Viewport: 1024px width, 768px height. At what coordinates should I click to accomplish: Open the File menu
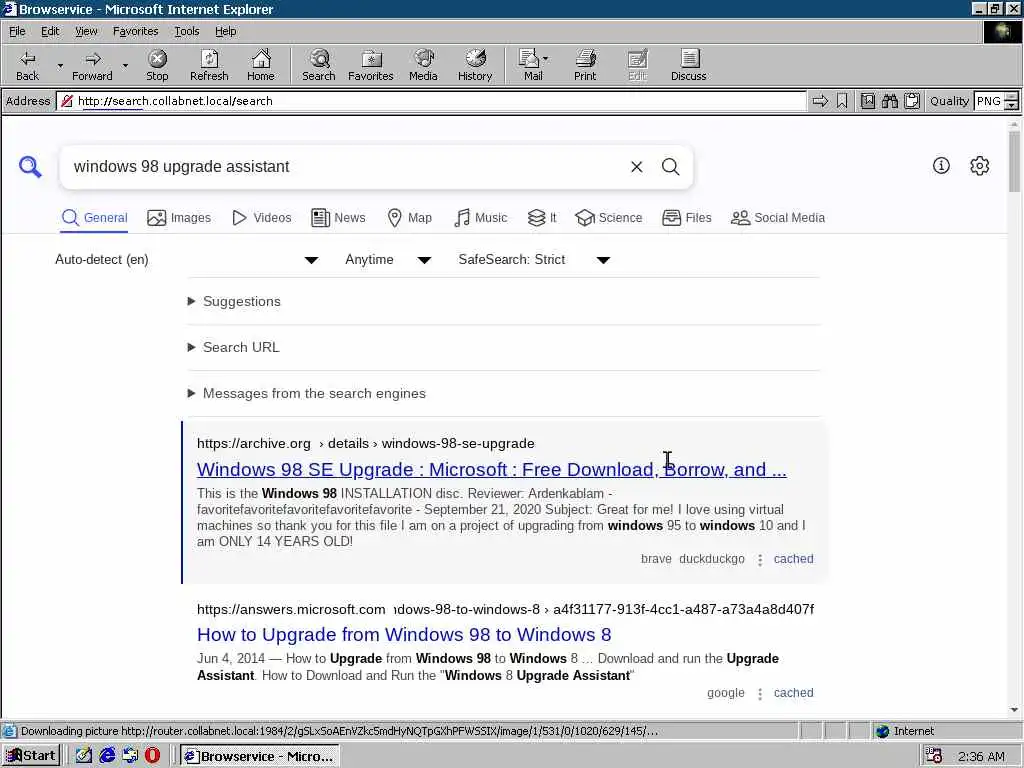17,31
